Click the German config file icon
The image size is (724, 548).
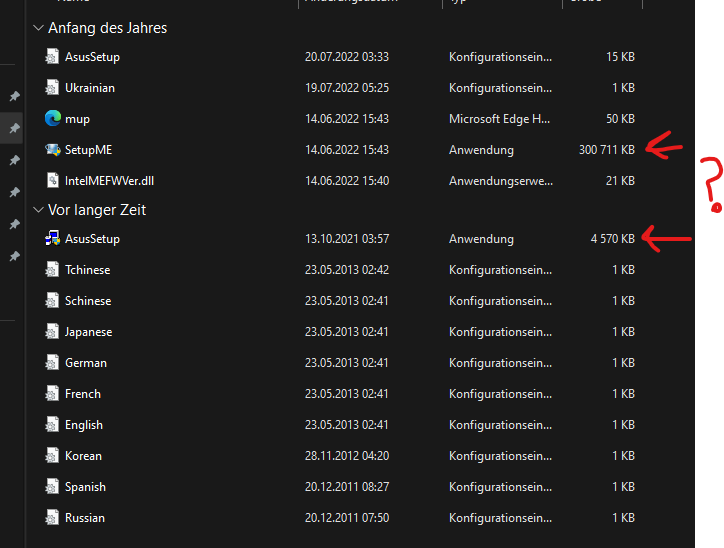click(52, 363)
